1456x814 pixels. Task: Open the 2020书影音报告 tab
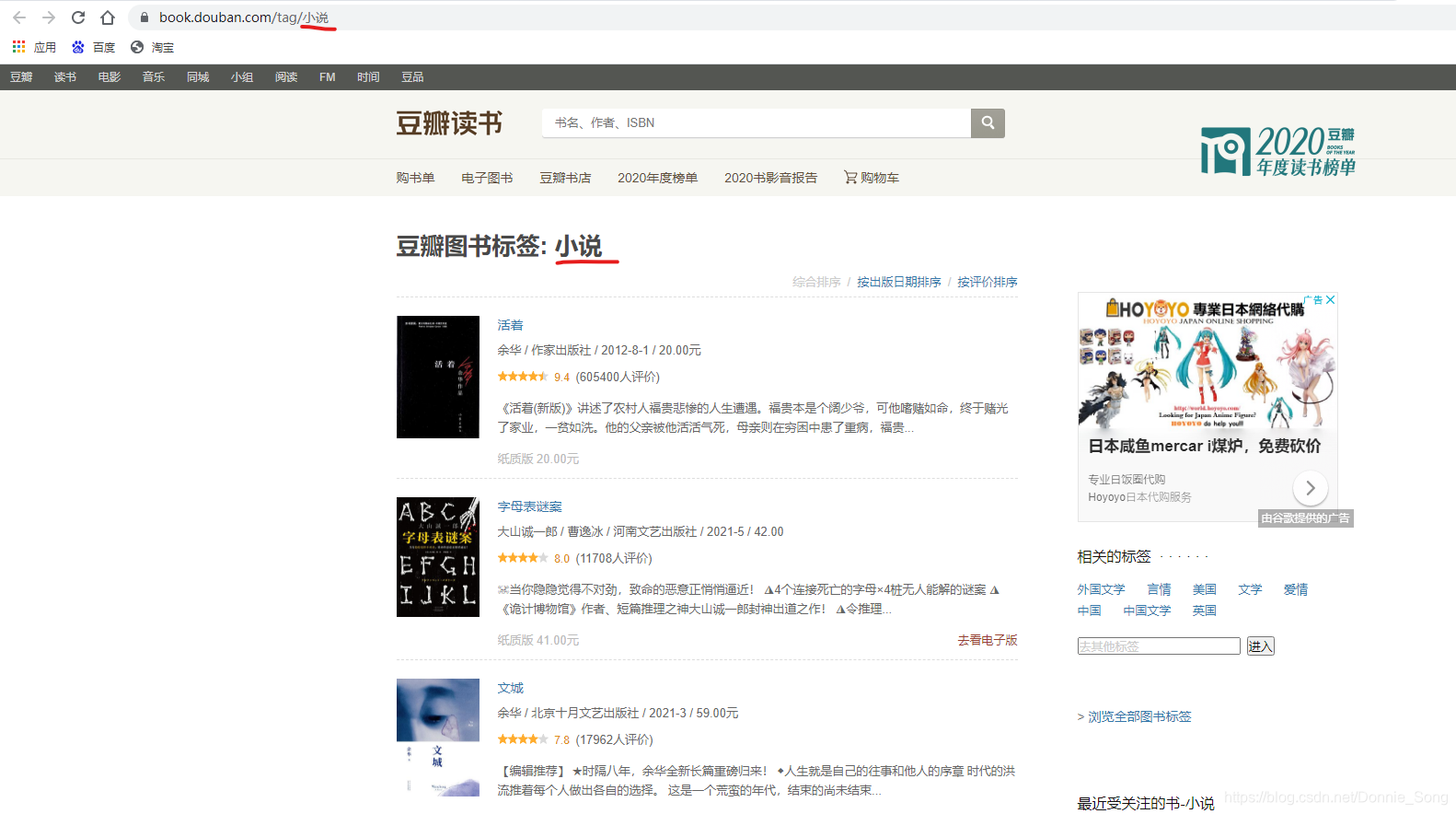pos(770,178)
